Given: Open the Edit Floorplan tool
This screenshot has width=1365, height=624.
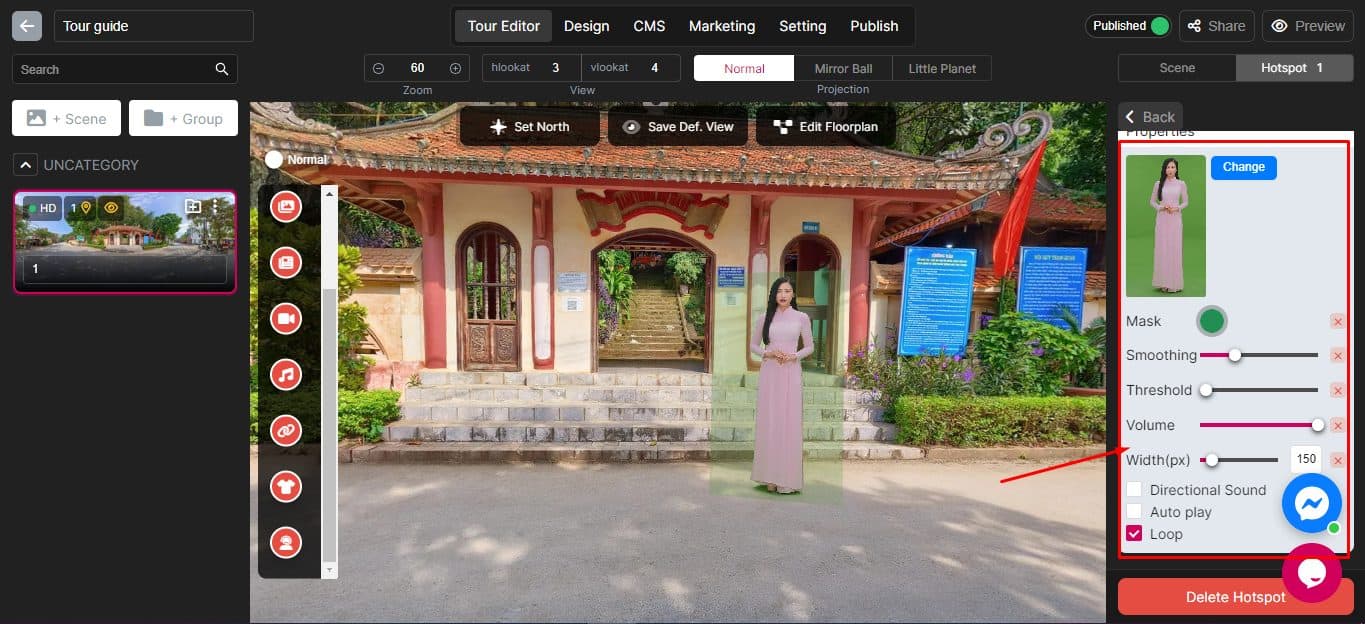Looking at the screenshot, I should pos(824,126).
